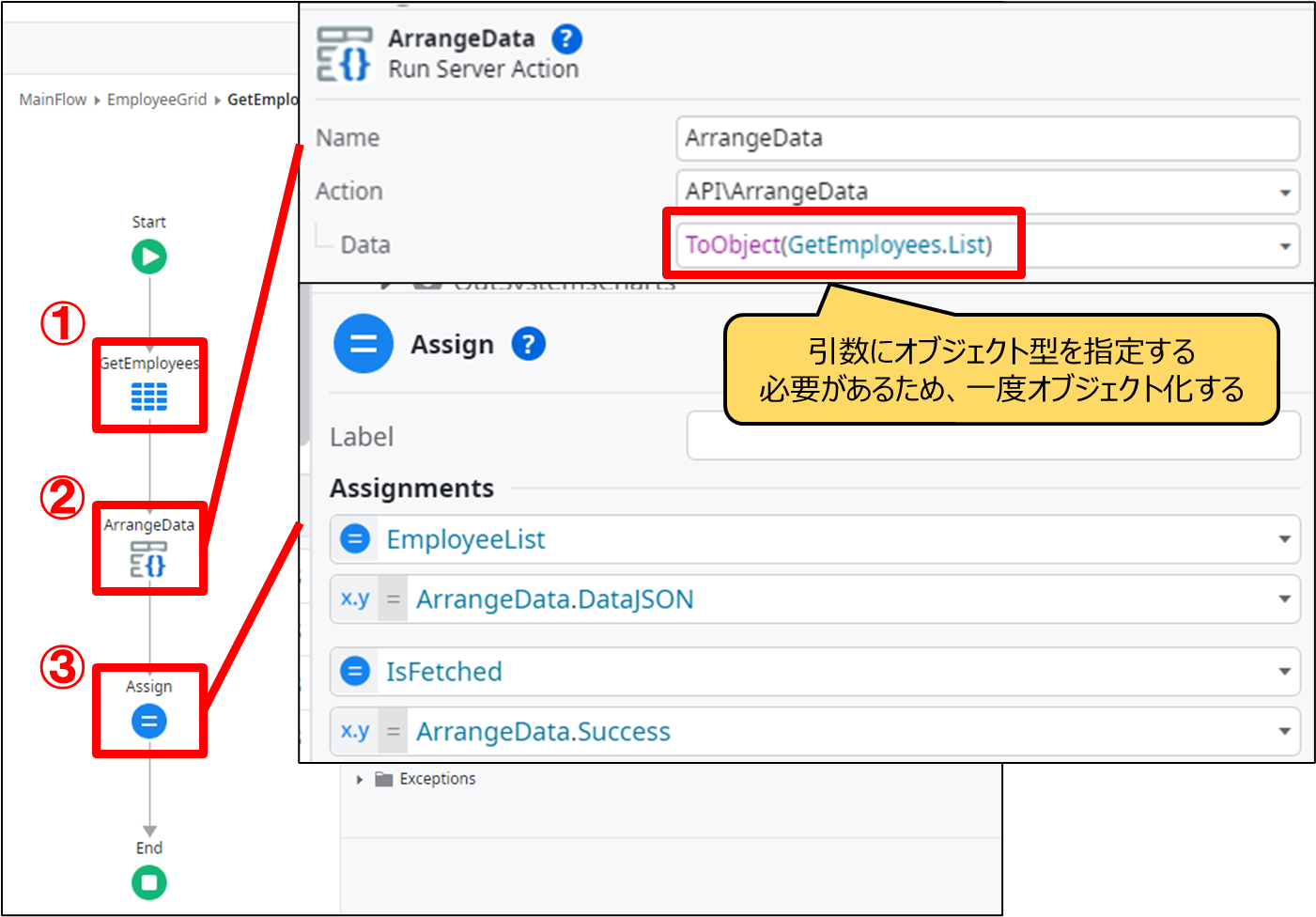The width and height of the screenshot is (1316, 917).
Task: Open the ArrangeData.Success value dropdown
Action: [x=1283, y=732]
